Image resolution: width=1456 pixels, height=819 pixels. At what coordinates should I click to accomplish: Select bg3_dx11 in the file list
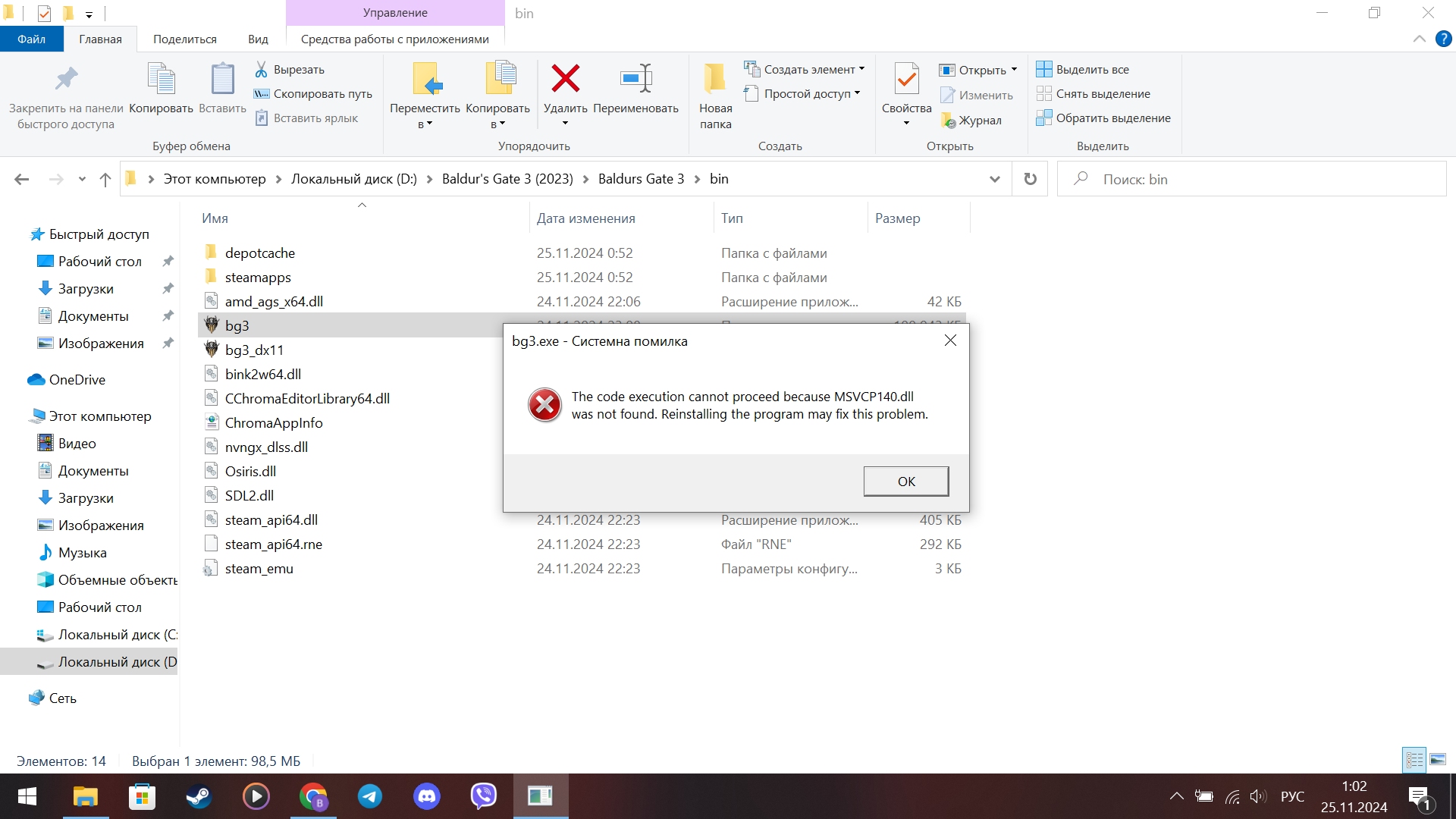254,350
